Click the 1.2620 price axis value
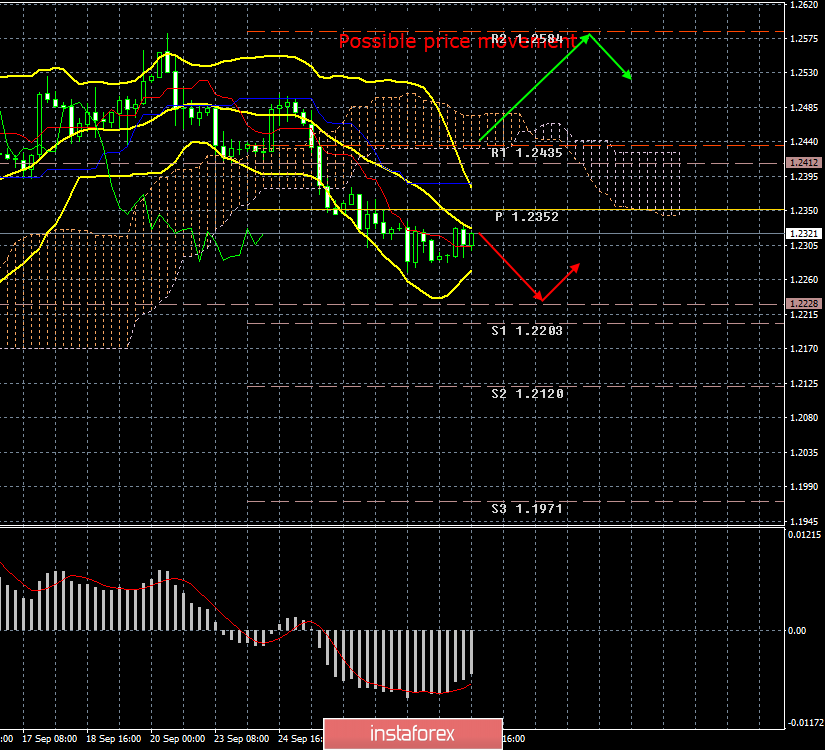Screen dimensions: 825x750 pos(804,5)
